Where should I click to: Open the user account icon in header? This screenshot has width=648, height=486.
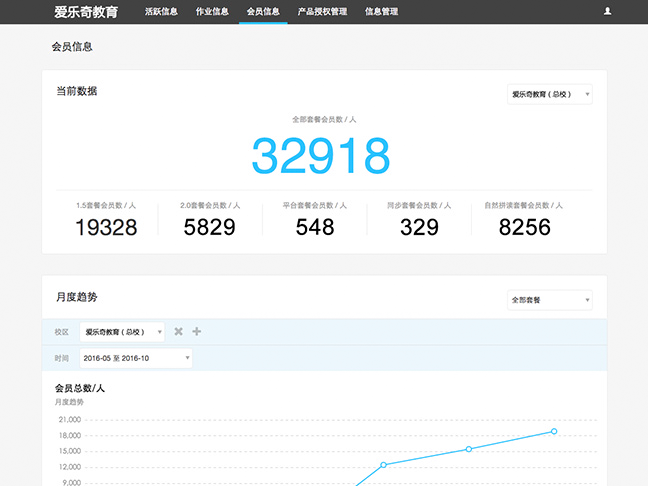tap(607, 12)
